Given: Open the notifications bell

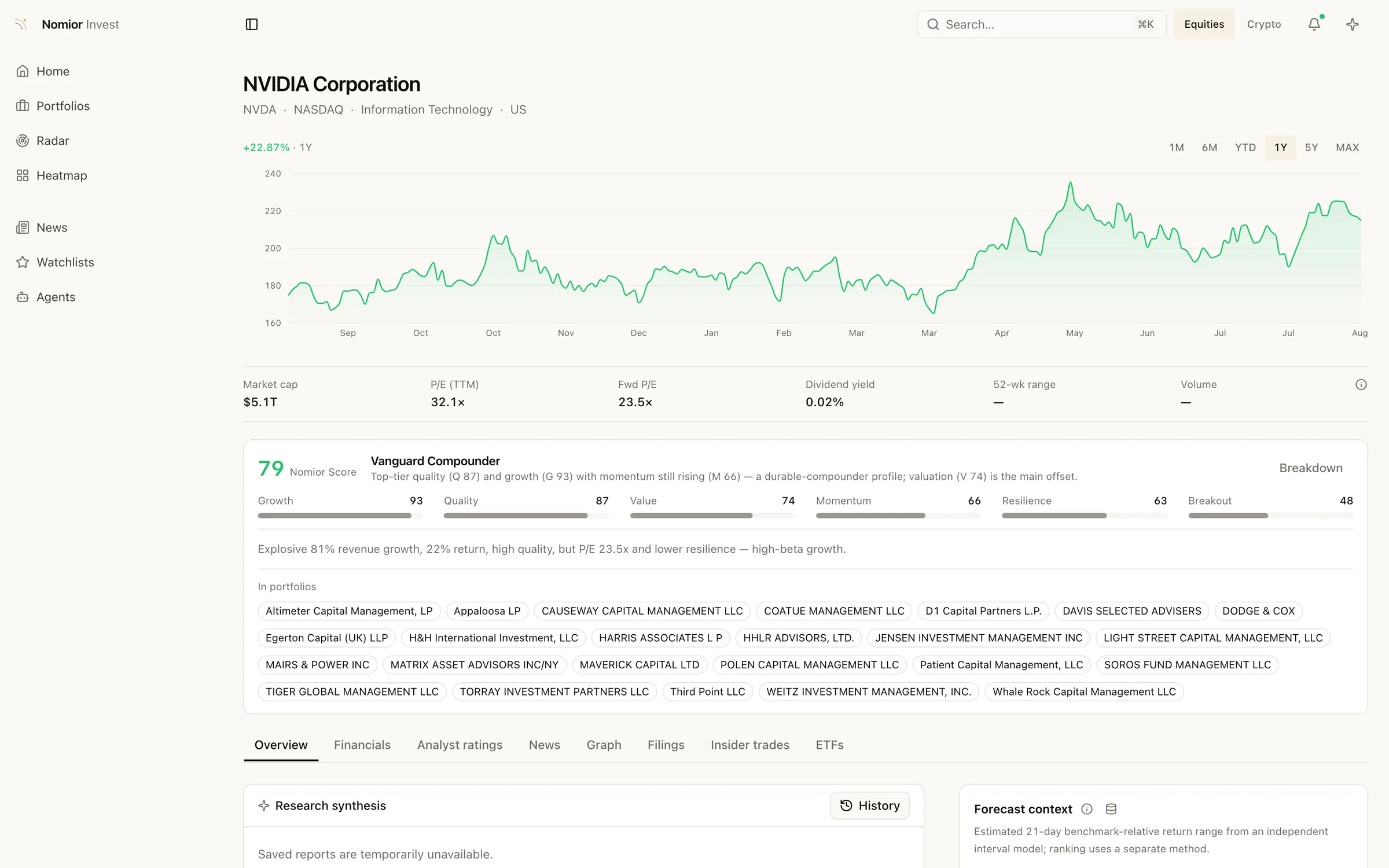Looking at the screenshot, I should (x=1314, y=24).
